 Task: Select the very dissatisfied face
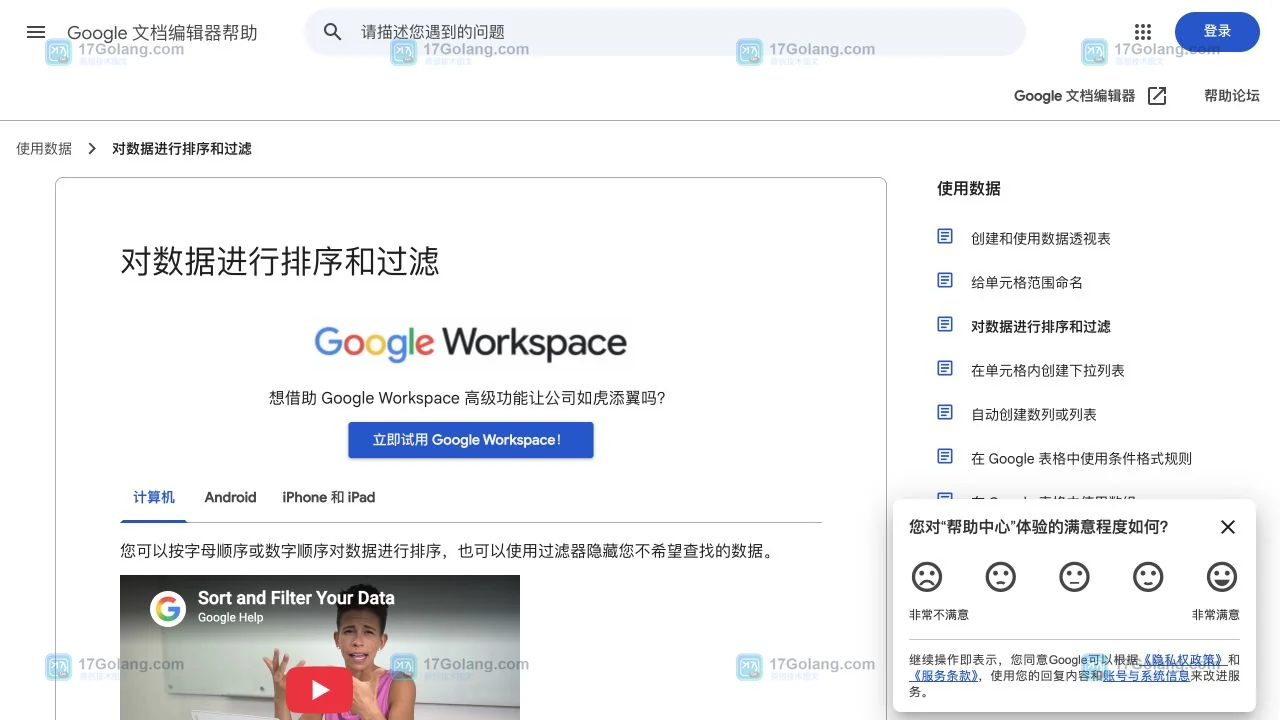click(x=927, y=577)
